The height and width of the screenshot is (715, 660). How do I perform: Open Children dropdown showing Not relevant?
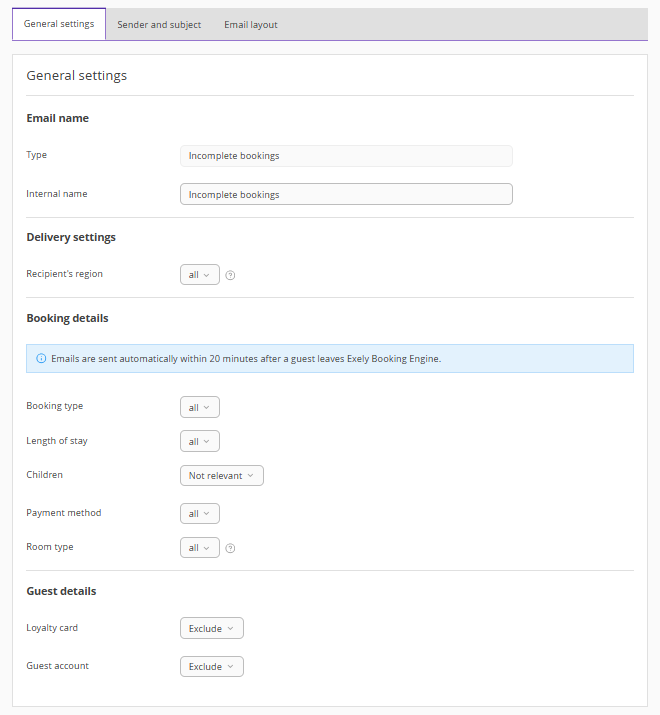[x=221, y=476]
